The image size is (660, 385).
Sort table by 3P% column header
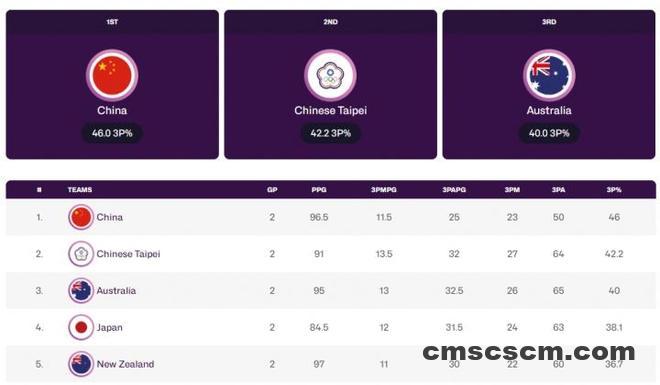pyautogui.click(x=614, y=190)
